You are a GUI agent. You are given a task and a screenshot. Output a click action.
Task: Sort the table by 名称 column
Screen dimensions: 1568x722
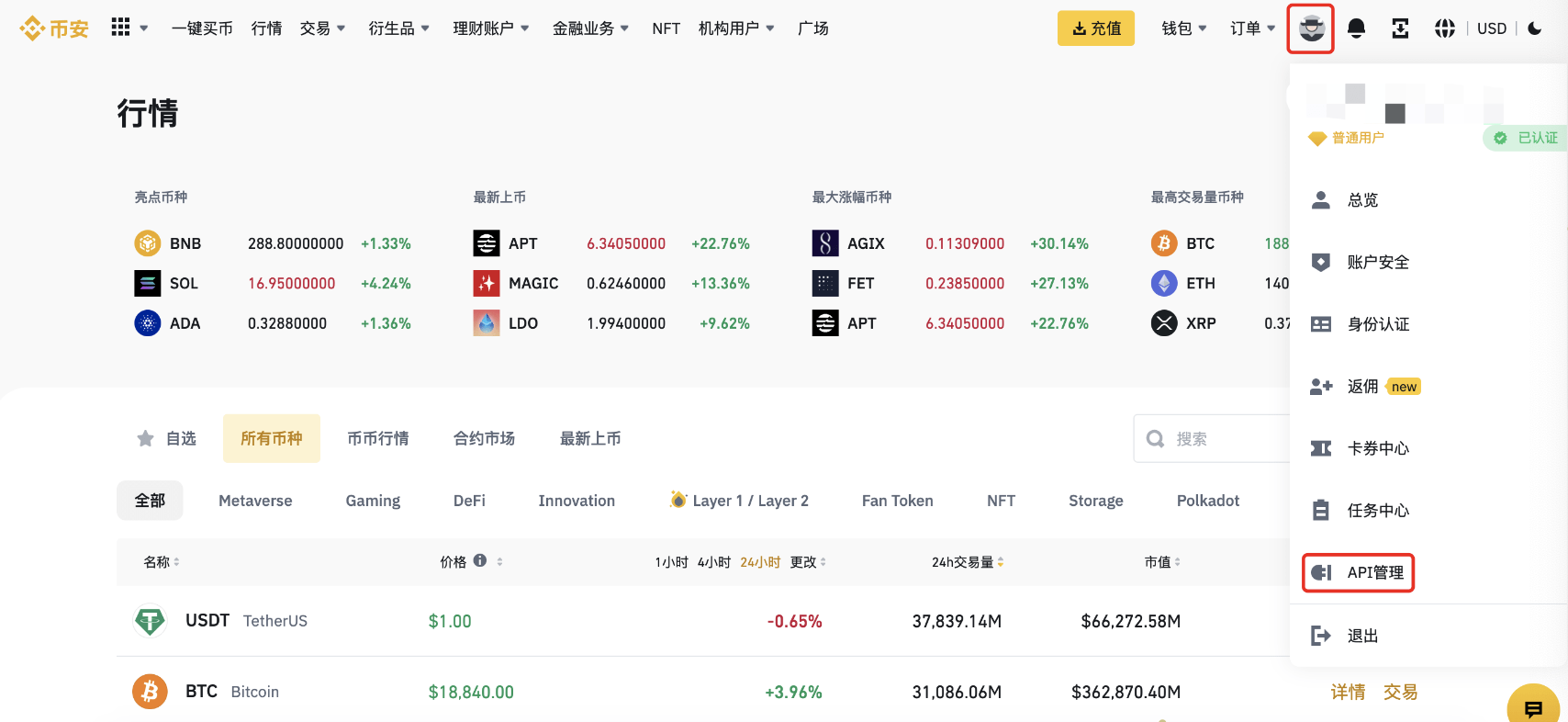tap(162, 561)
